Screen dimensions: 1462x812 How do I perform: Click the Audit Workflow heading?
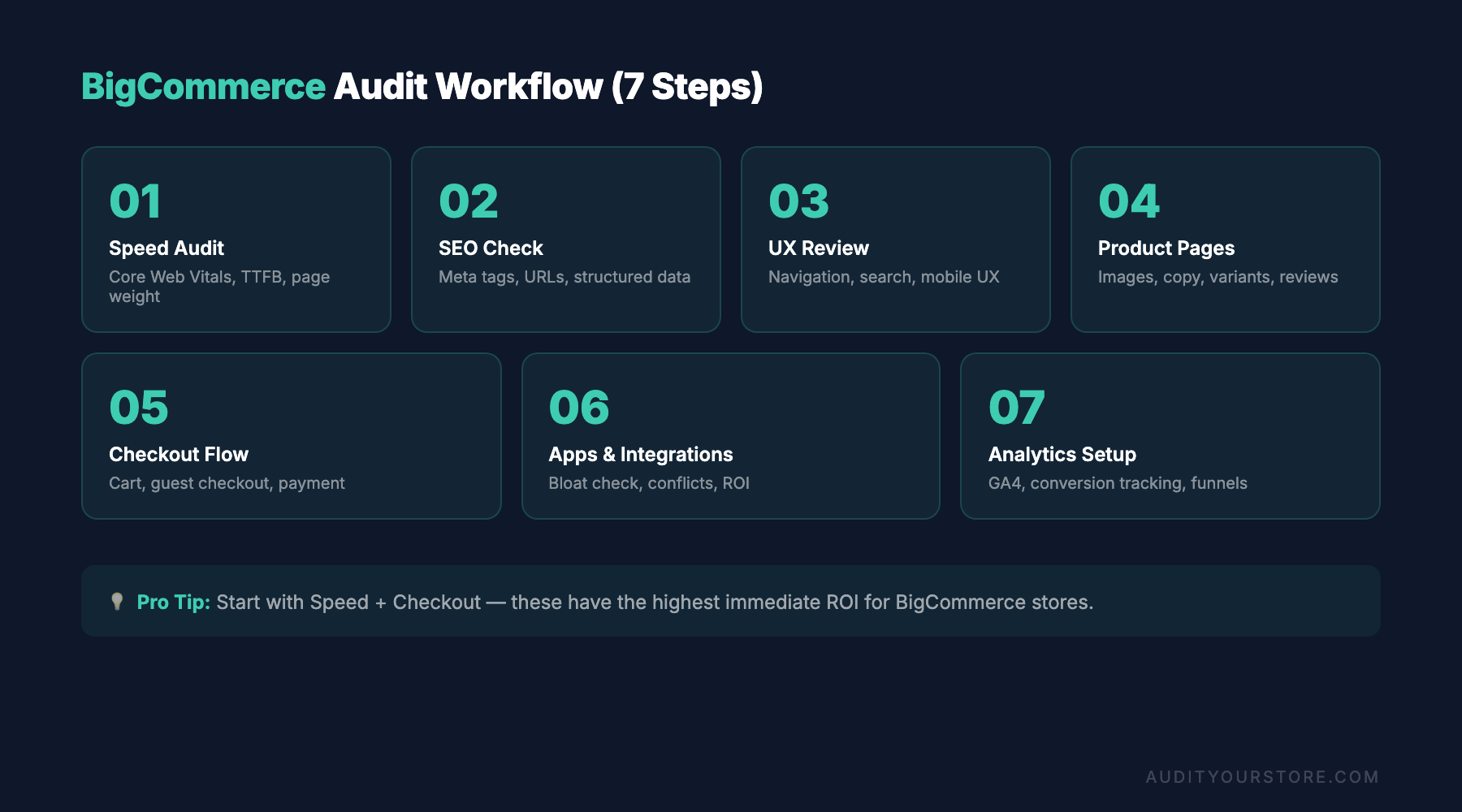546,86
